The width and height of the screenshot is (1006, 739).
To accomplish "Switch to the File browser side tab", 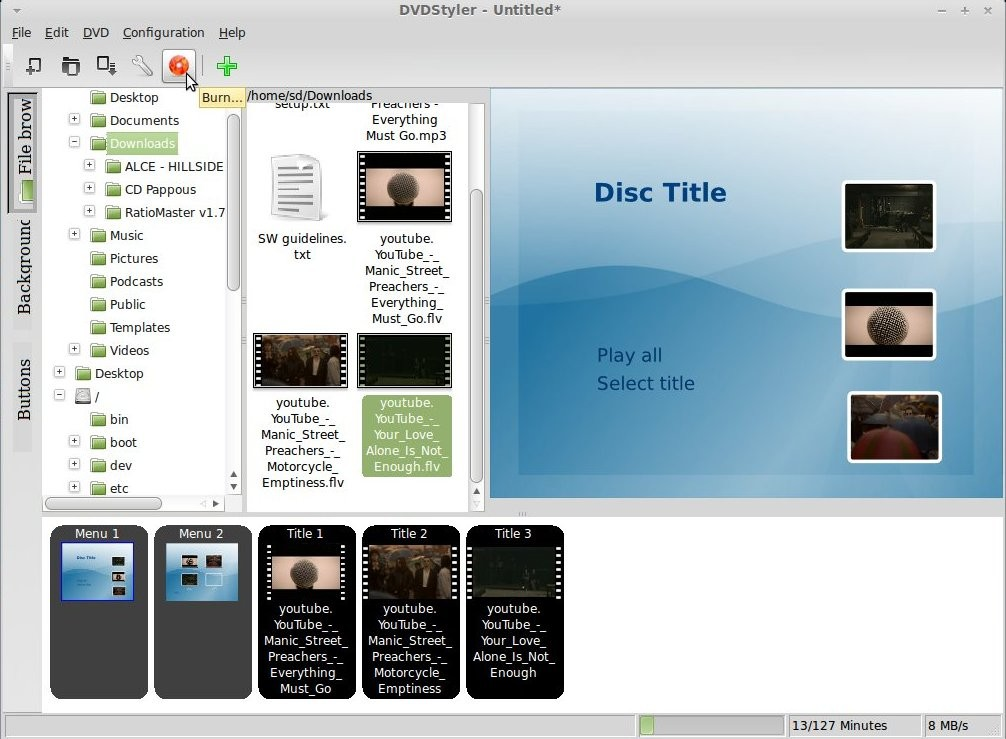I will [23, 151].
